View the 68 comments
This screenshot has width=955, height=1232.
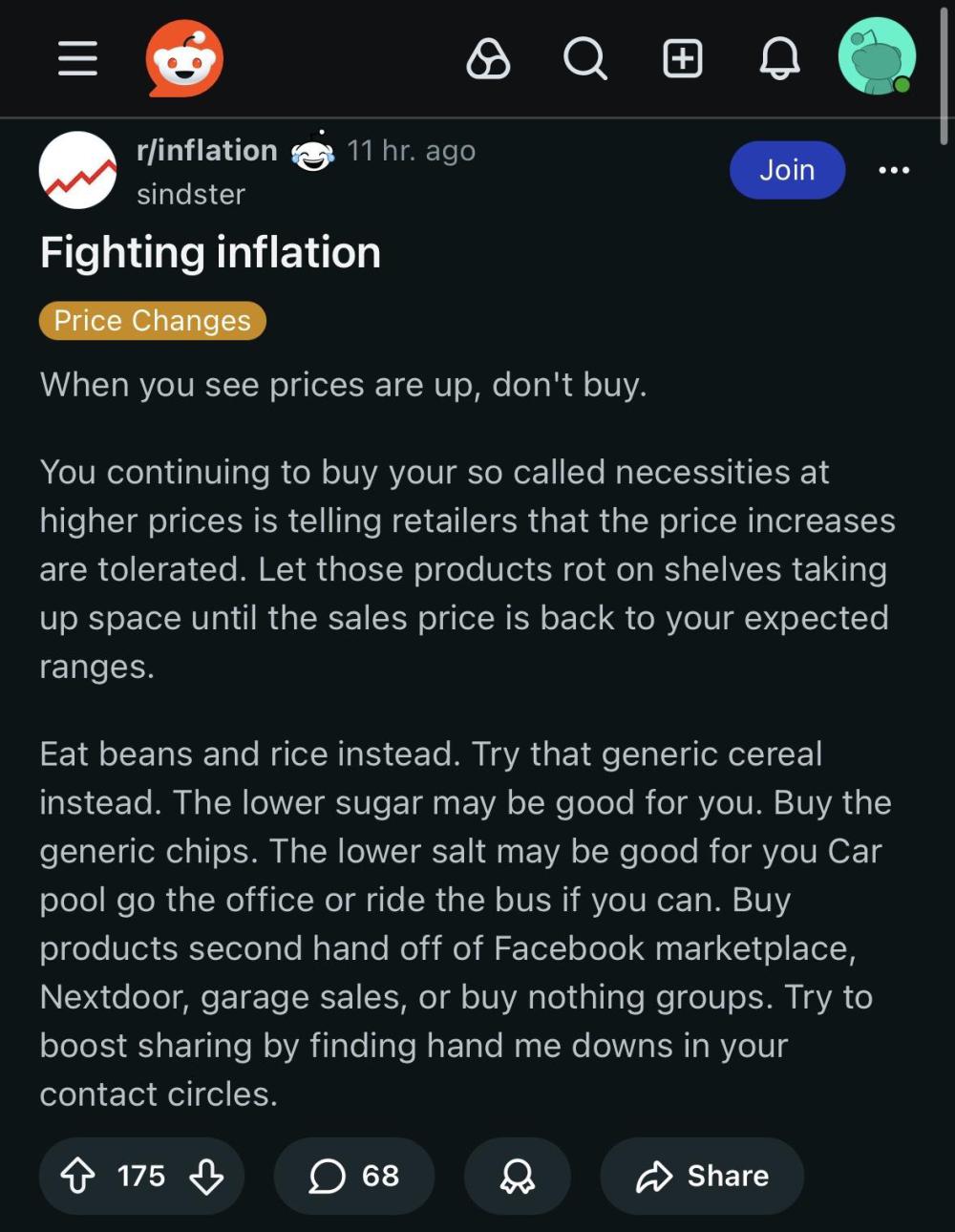coord(353,1176)
